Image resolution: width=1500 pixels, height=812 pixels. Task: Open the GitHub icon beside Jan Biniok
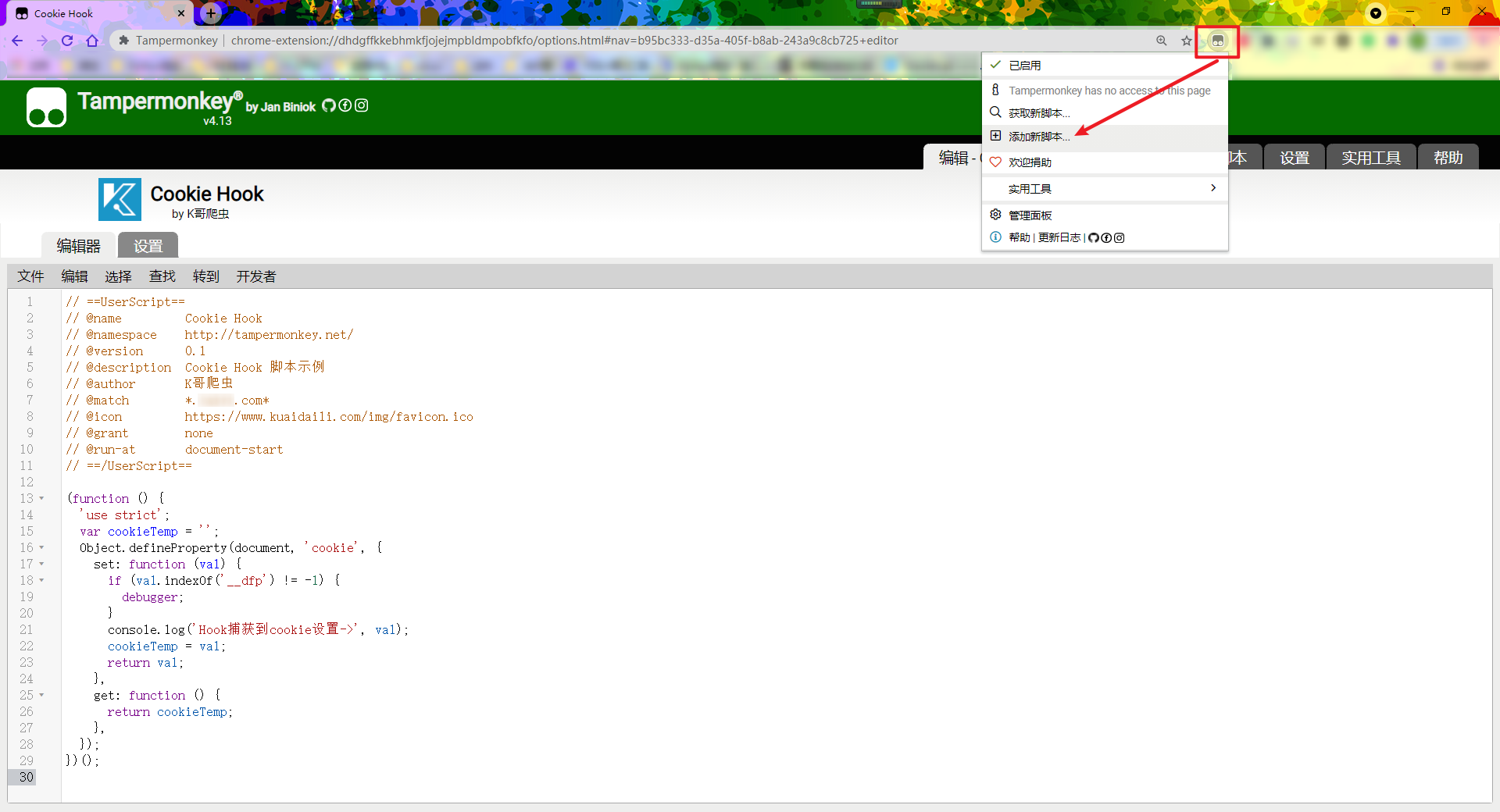(329, 105)
